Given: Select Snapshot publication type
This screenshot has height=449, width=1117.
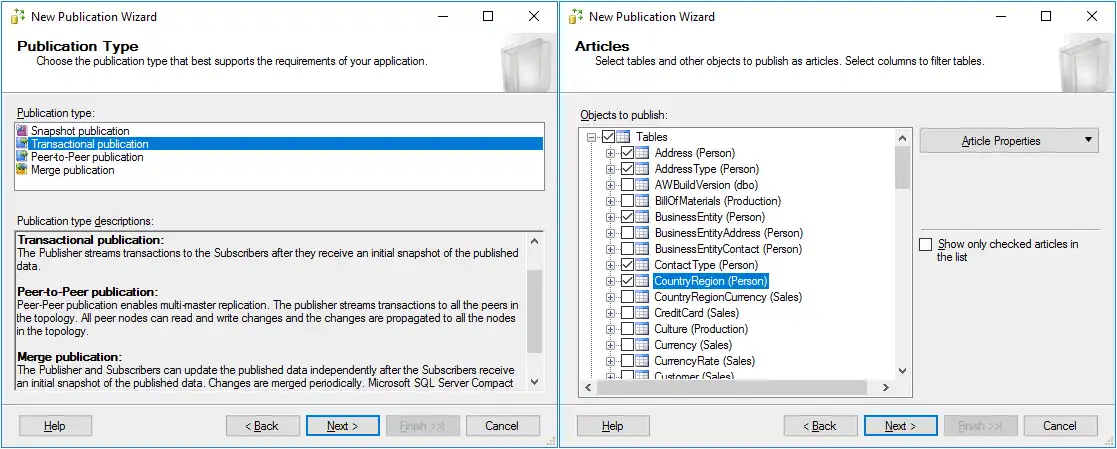Looking at the screenshot, I should pyautogui.click(x=279, y=131).
